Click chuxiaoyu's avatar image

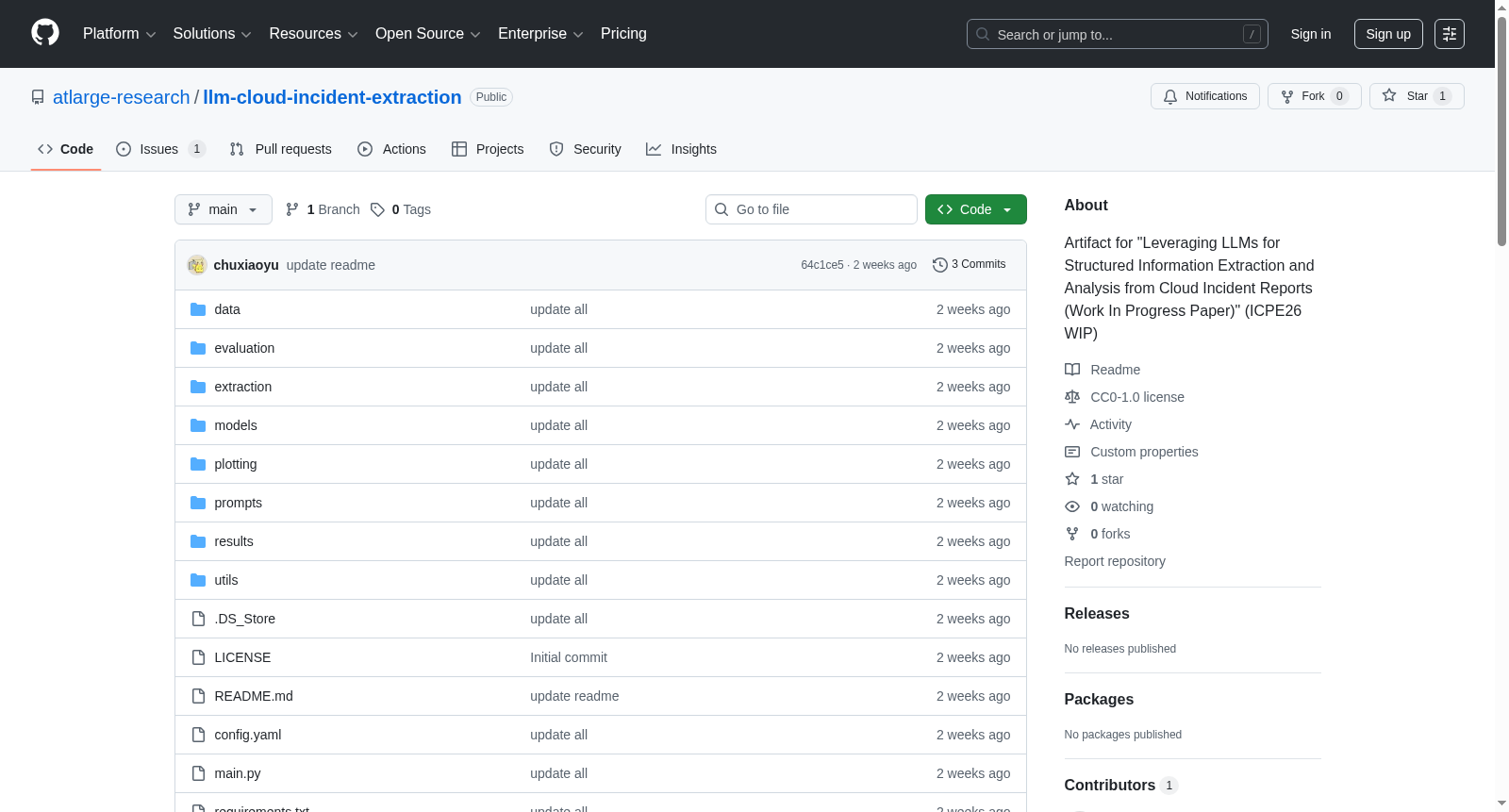click(197, 265)
